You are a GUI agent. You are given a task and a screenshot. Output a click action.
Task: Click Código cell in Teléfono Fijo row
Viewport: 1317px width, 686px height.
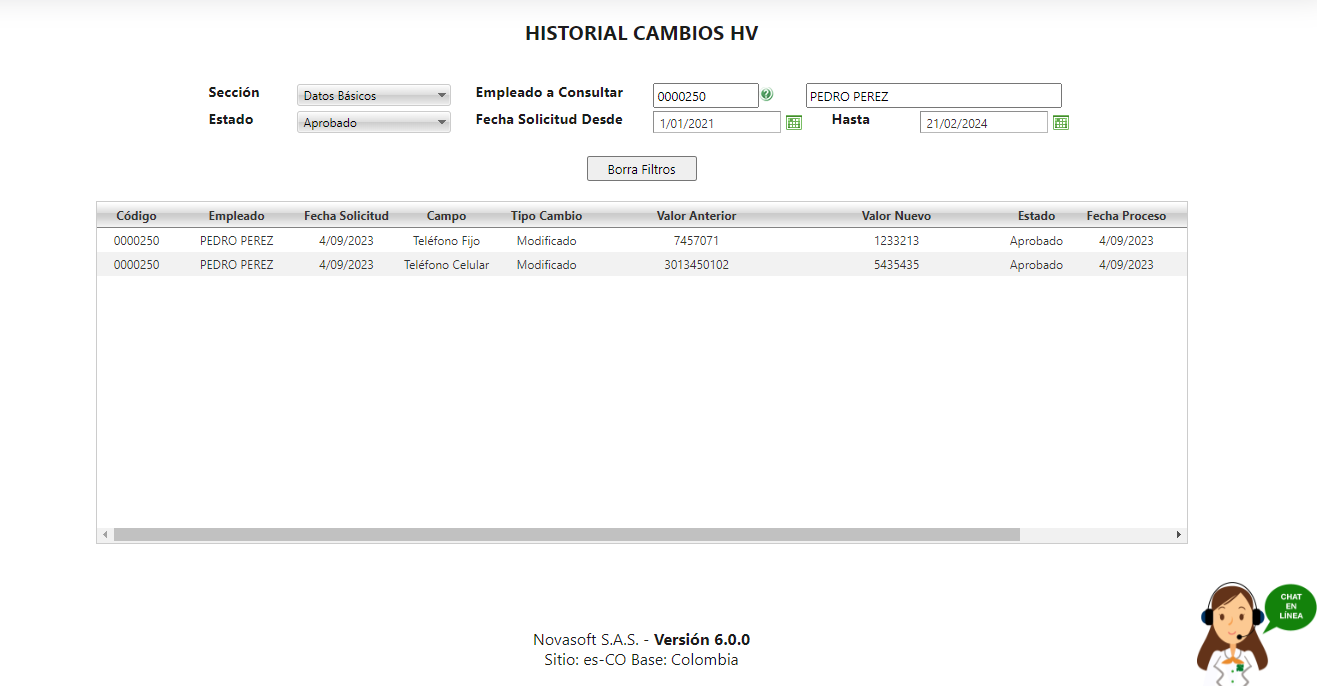coord(136,241)
